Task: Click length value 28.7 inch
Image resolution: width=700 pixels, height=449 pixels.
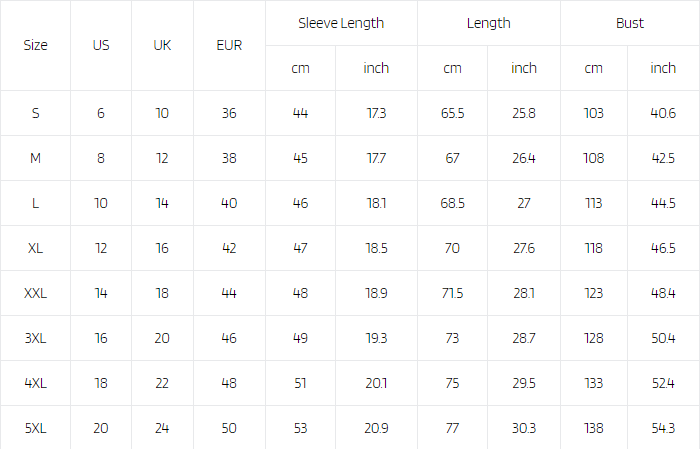Action: point(524,338)
